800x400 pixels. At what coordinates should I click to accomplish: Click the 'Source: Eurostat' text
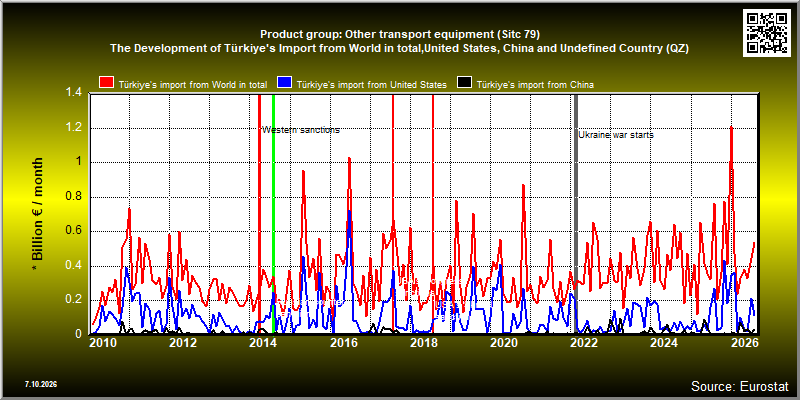coord(740,386)
